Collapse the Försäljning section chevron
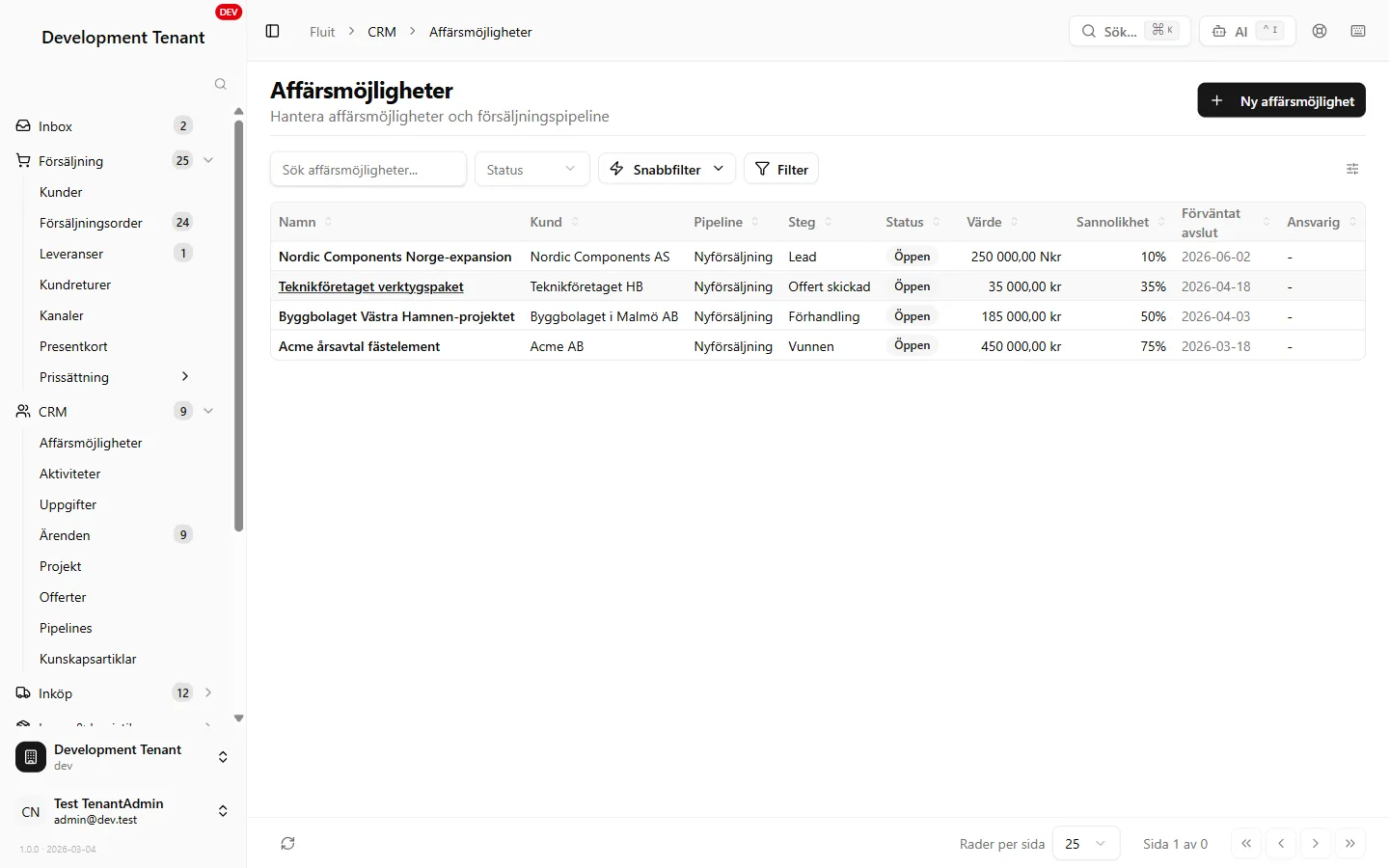Viewport: 1389px width, 868px height. (x=208, y=160)
